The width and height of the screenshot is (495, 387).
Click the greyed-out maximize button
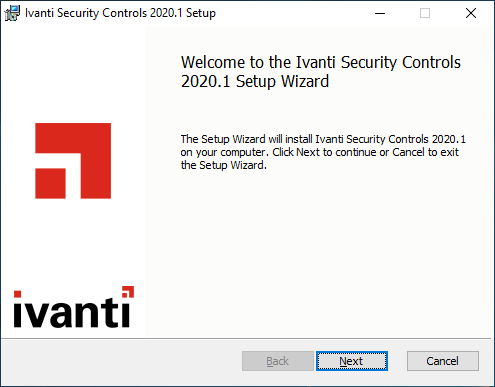[x=425, y=13]
